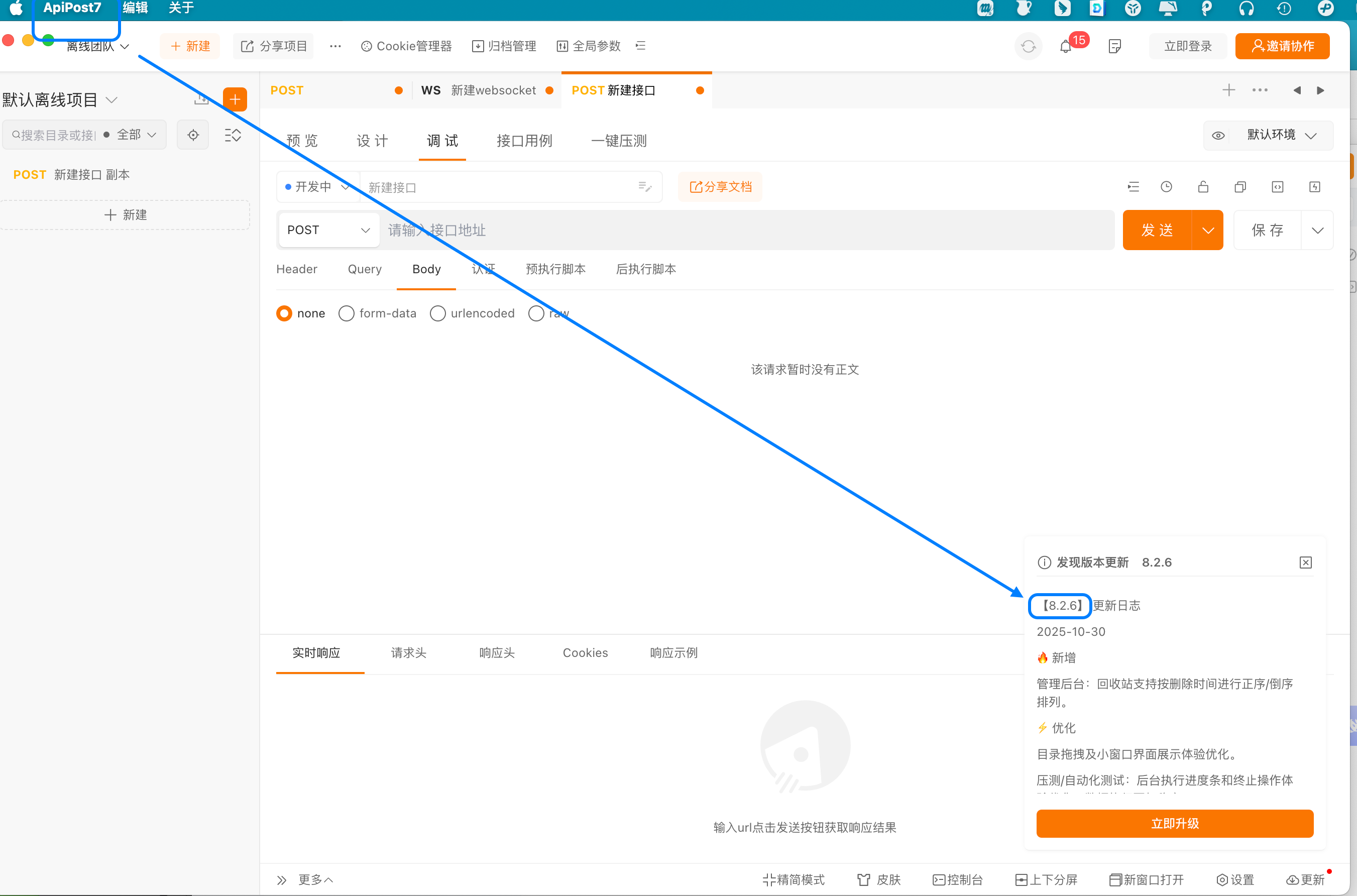Open the POST method dropdown
This screenshot has height=896, width=1357.
coord(328,230)
